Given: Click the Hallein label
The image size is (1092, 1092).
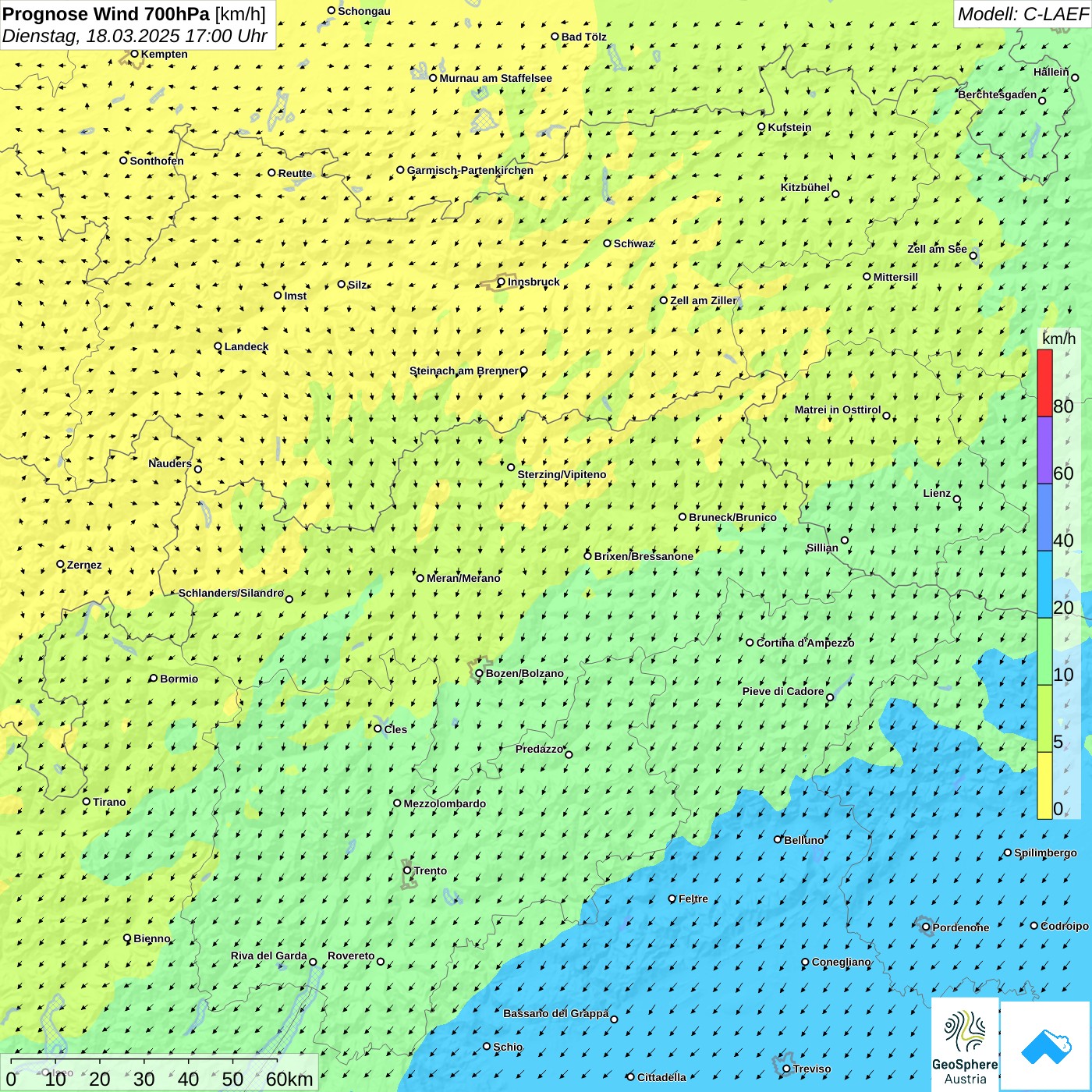Looking at the screenshot, I should pos(1051,72).
